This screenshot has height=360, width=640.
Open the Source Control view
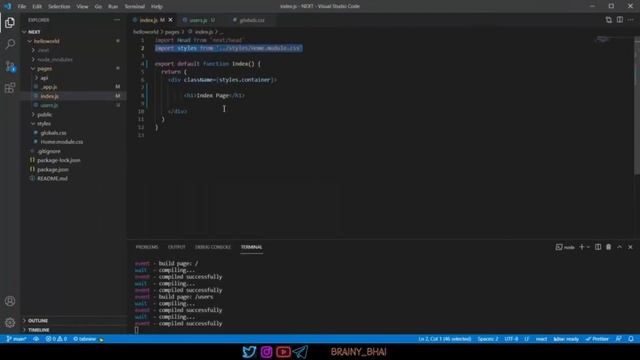coord(10,66)
